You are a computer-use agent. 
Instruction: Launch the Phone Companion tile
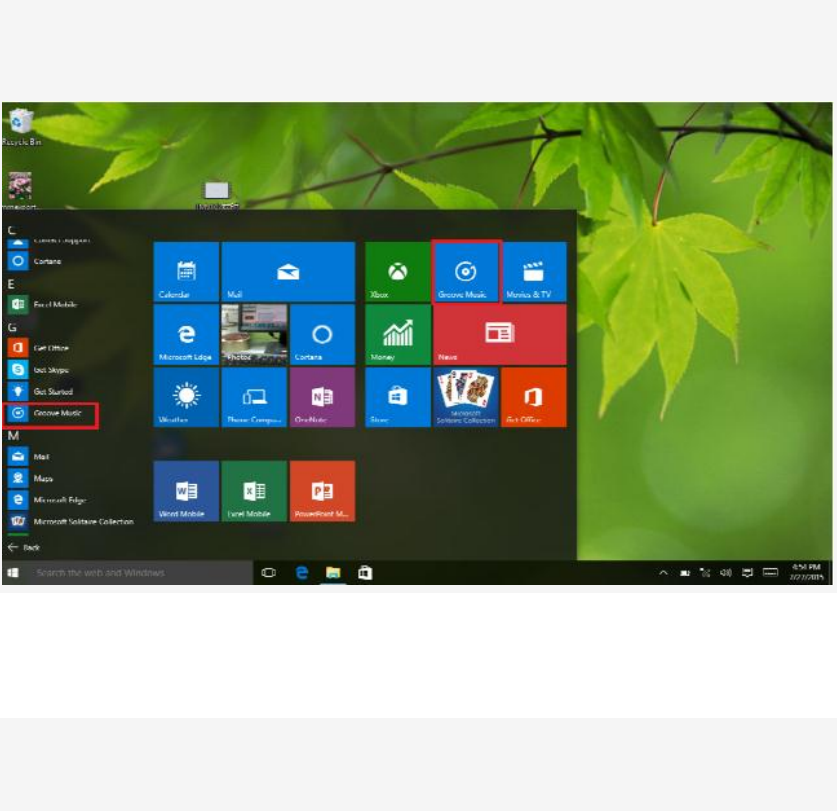(254, 397)
